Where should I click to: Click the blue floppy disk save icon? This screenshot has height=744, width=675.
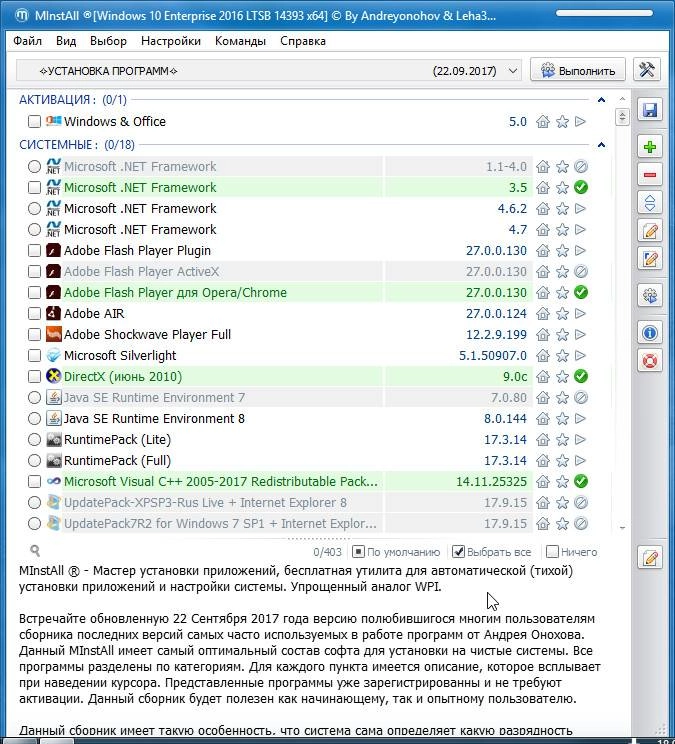[x=649, y=110]
